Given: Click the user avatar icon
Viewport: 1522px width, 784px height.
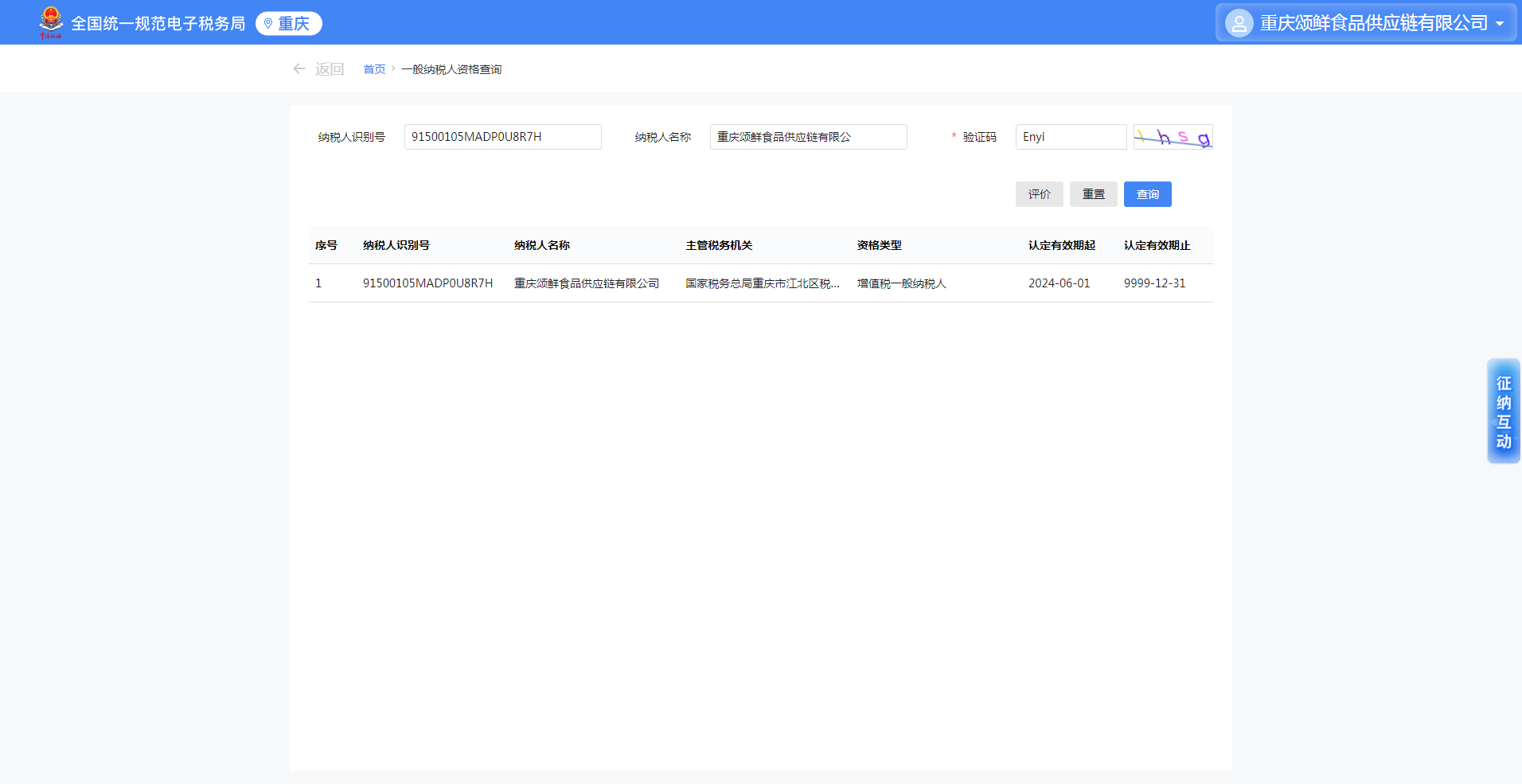Looking at the screenshot, I should click(x=1239, y=24).
